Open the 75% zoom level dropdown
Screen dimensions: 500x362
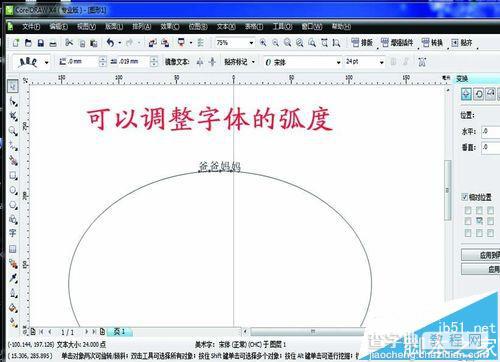coord(251,43)
